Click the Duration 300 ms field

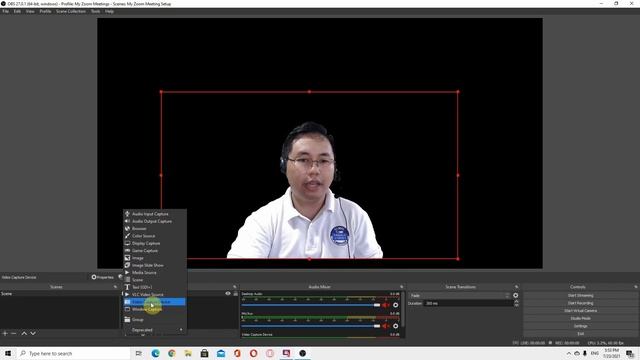pos(468,303)
